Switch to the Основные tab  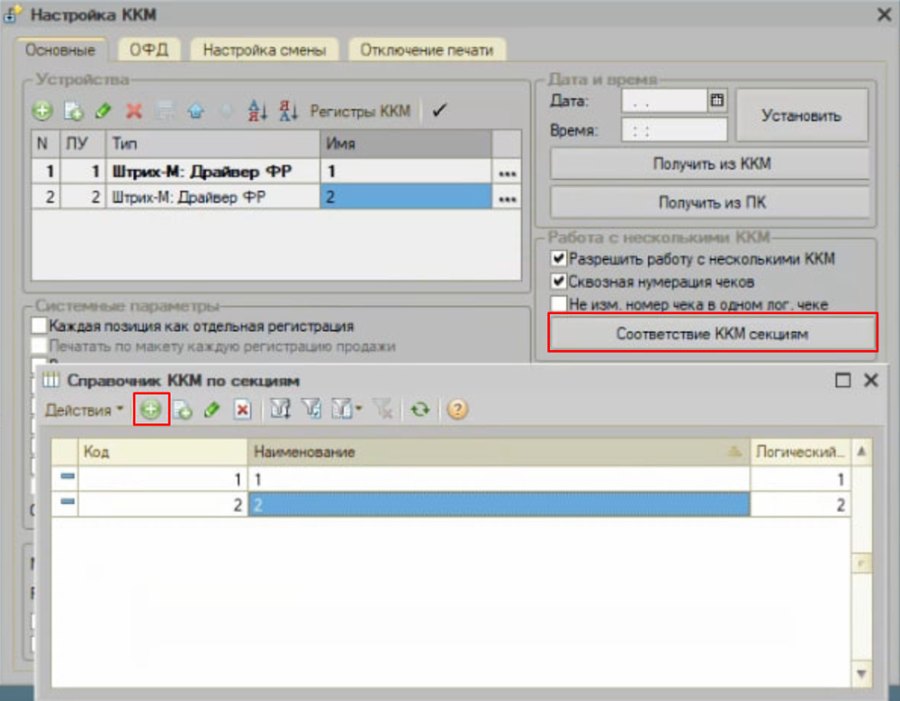coord(60,51)
